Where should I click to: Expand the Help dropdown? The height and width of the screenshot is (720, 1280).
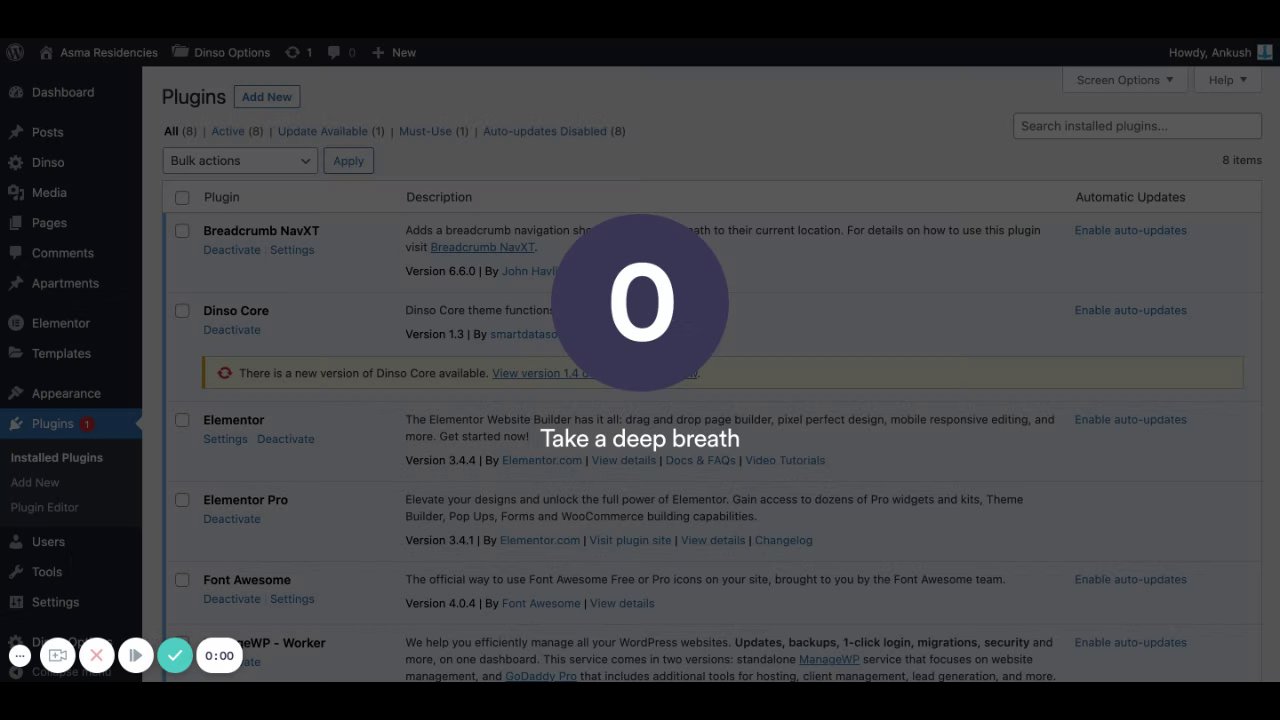[x=1228, y=80]
